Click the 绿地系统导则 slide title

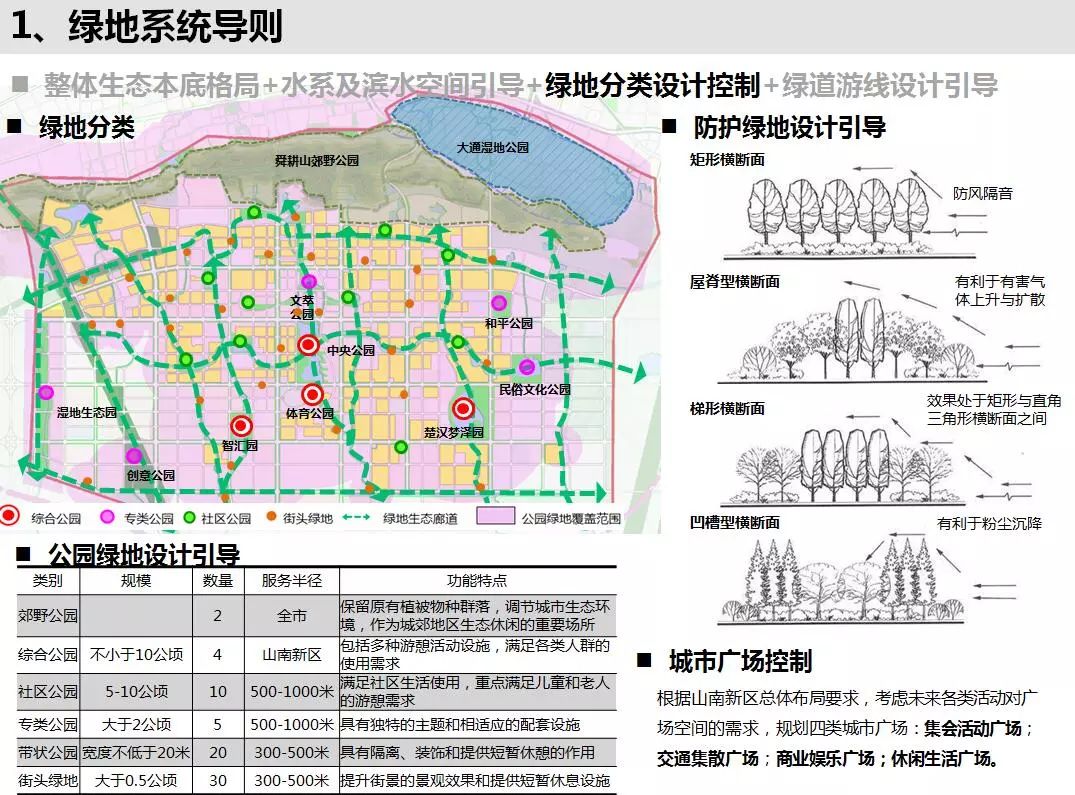176,27
